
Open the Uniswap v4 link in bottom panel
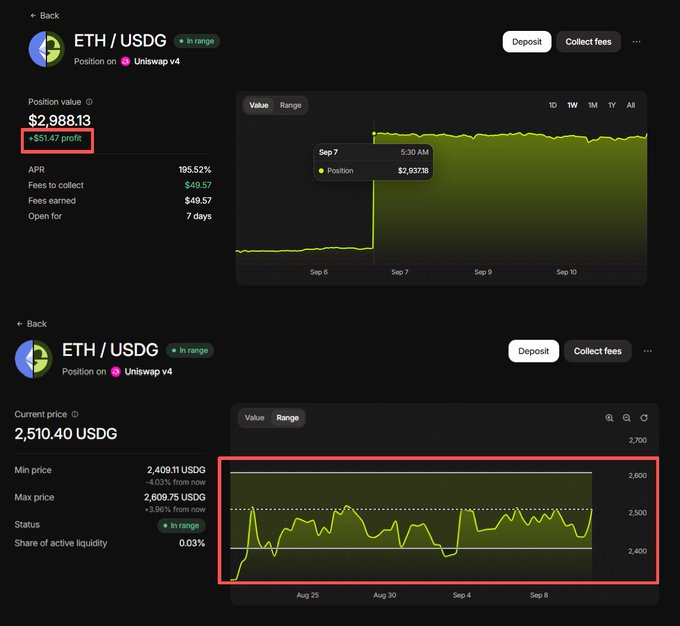click(x=148, y=372)
